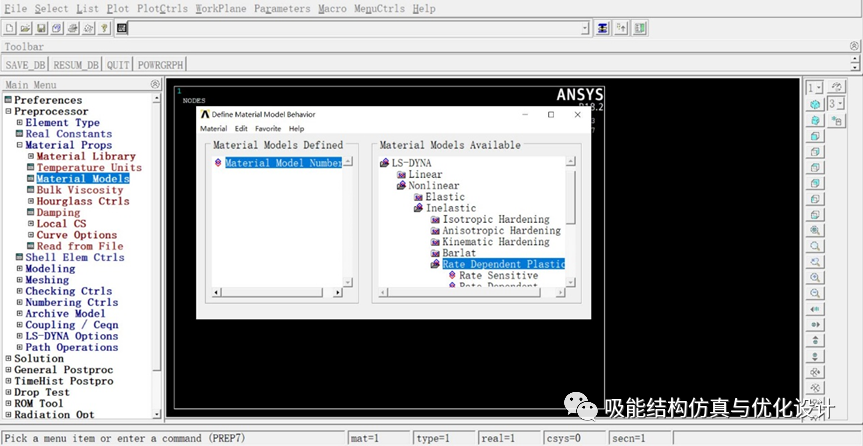Open the Material menu in dialog
Screen dimensions: 863x446
pyautogui.click(x=214, y=129)
